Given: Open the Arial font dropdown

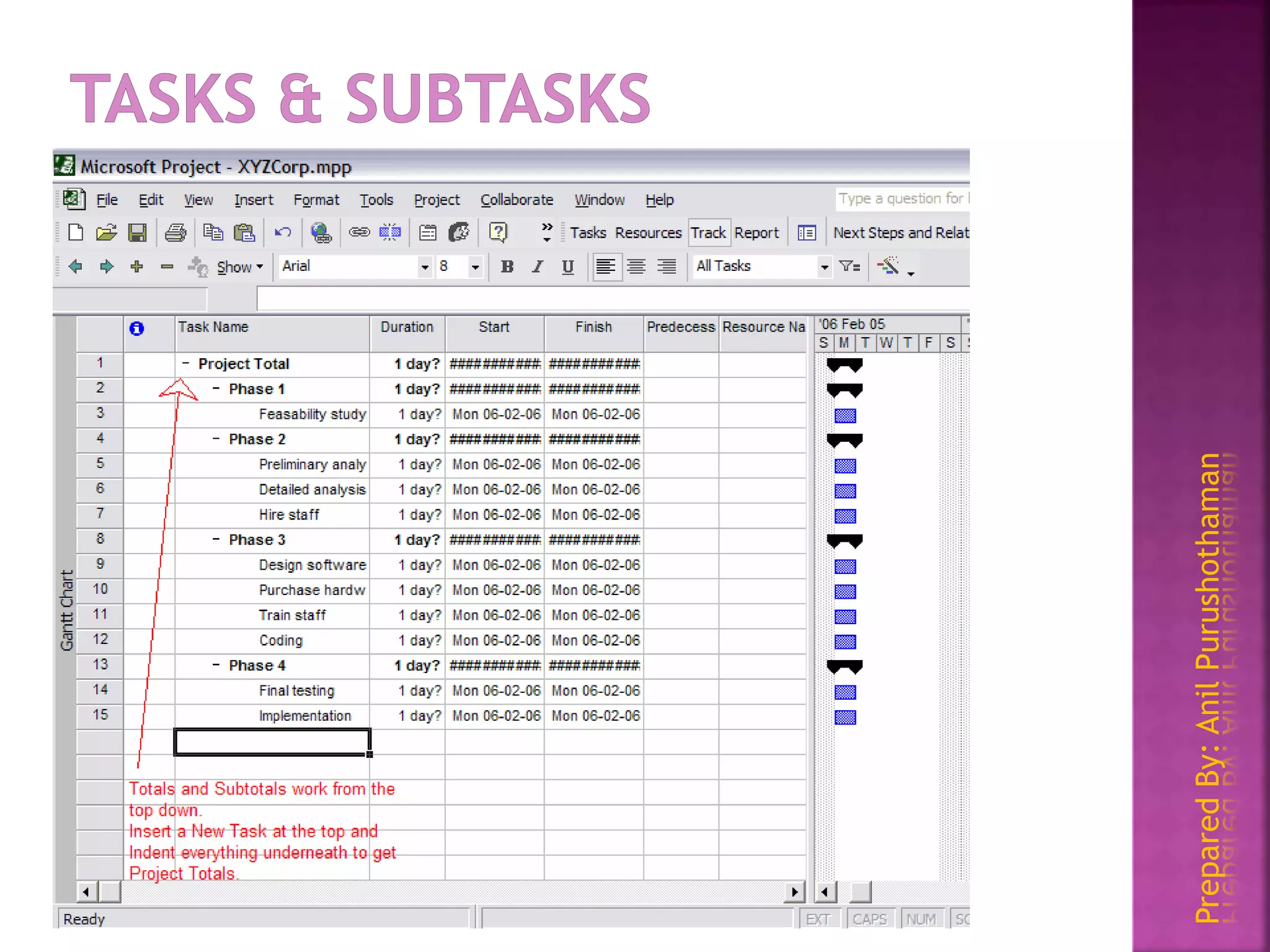Looking at the screenshot, I should click(425, 267).
